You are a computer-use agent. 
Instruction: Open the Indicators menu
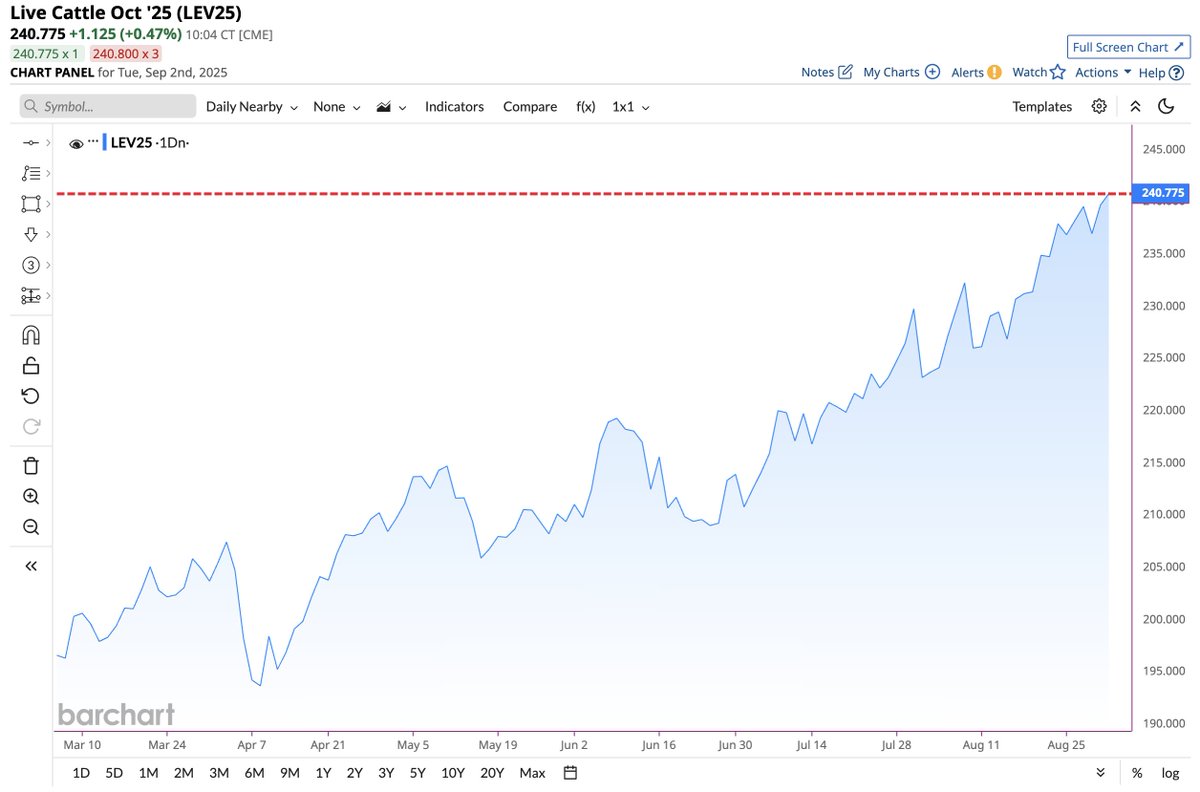pos(454,107)
